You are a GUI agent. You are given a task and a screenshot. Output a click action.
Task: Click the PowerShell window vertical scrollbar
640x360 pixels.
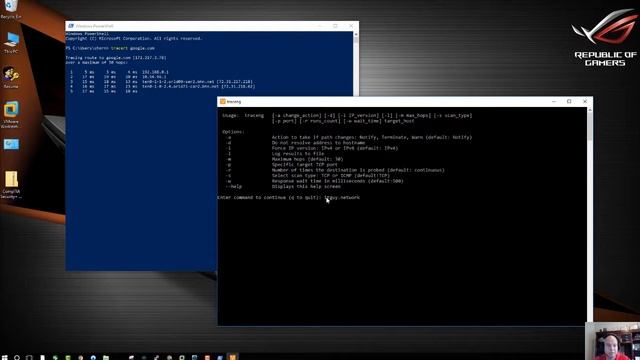pyautogui.click(x=356, y=63)
